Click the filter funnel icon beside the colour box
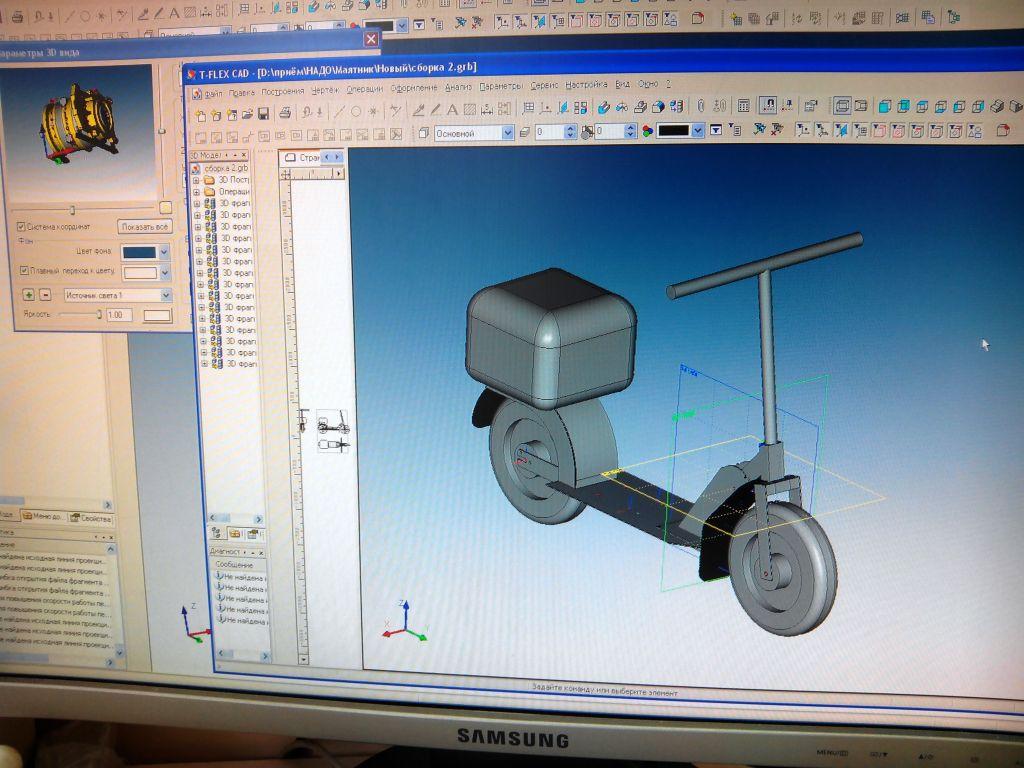The height and width of the screenshot is (768, 1024). [x=716, y=131]
